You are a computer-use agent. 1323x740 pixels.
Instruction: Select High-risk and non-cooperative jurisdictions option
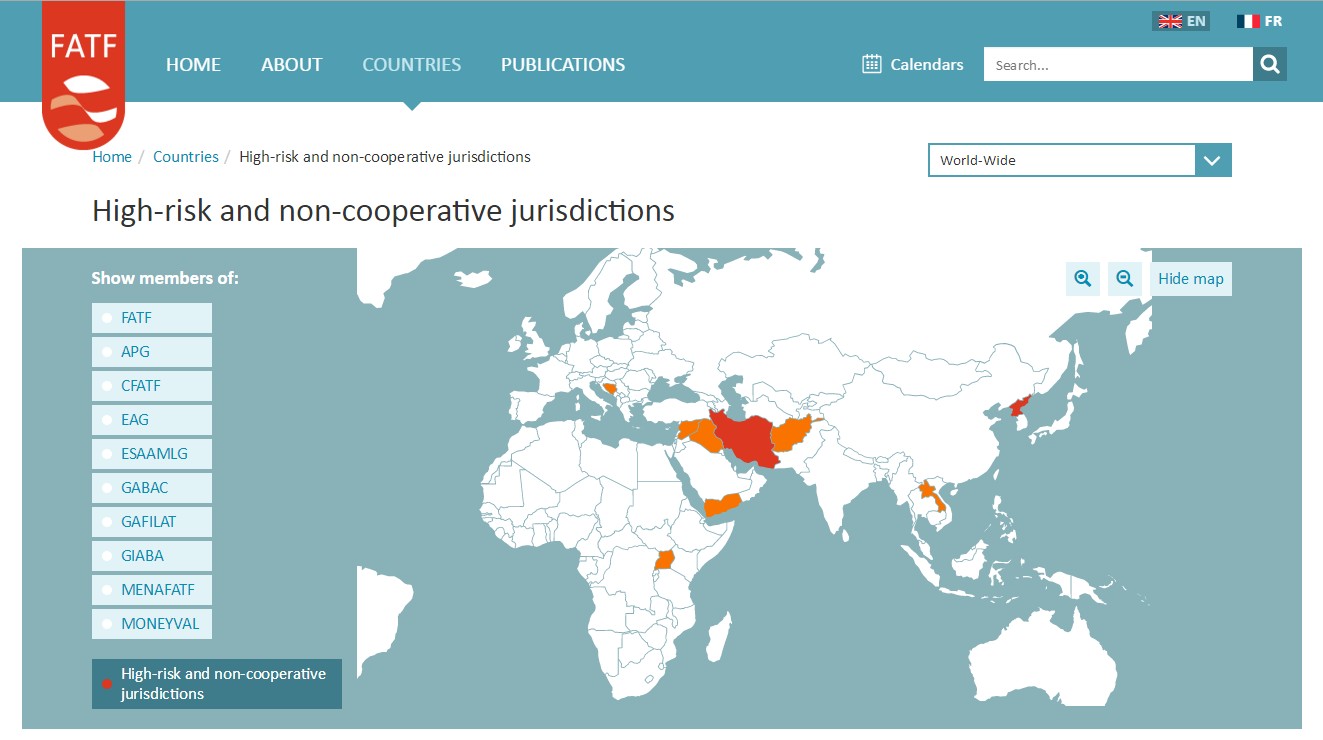coord(217,684)
